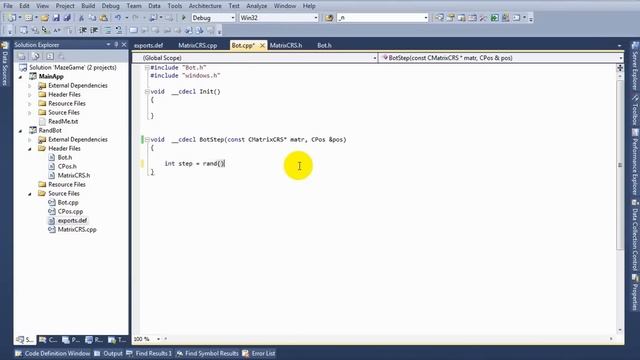The width and height of the screenshot is (640, 360).
Task: Collapse the #include region outline box
Action: pos(147,68)
